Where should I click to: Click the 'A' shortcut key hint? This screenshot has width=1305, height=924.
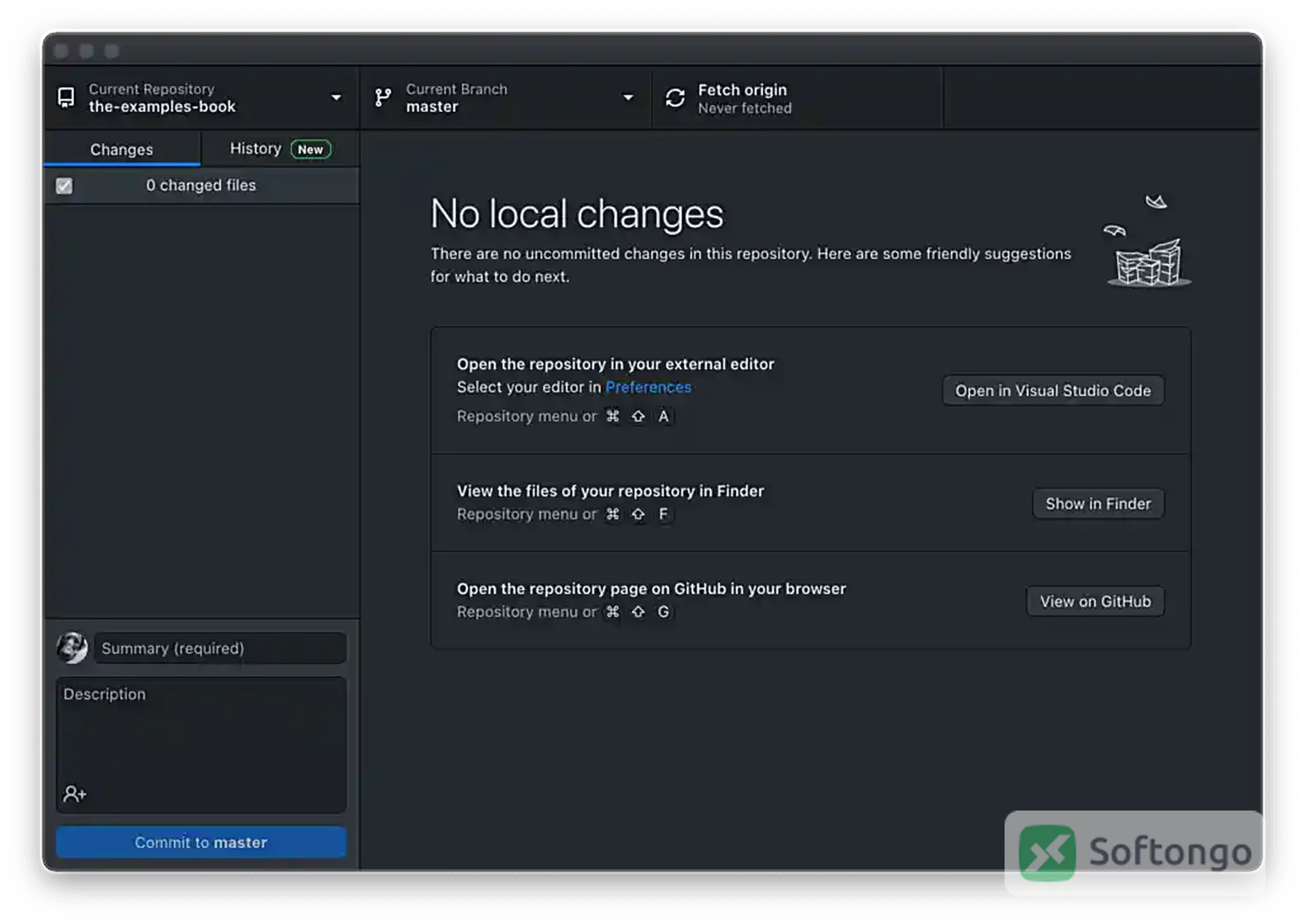pyautogui.click(x=663, y=416)
